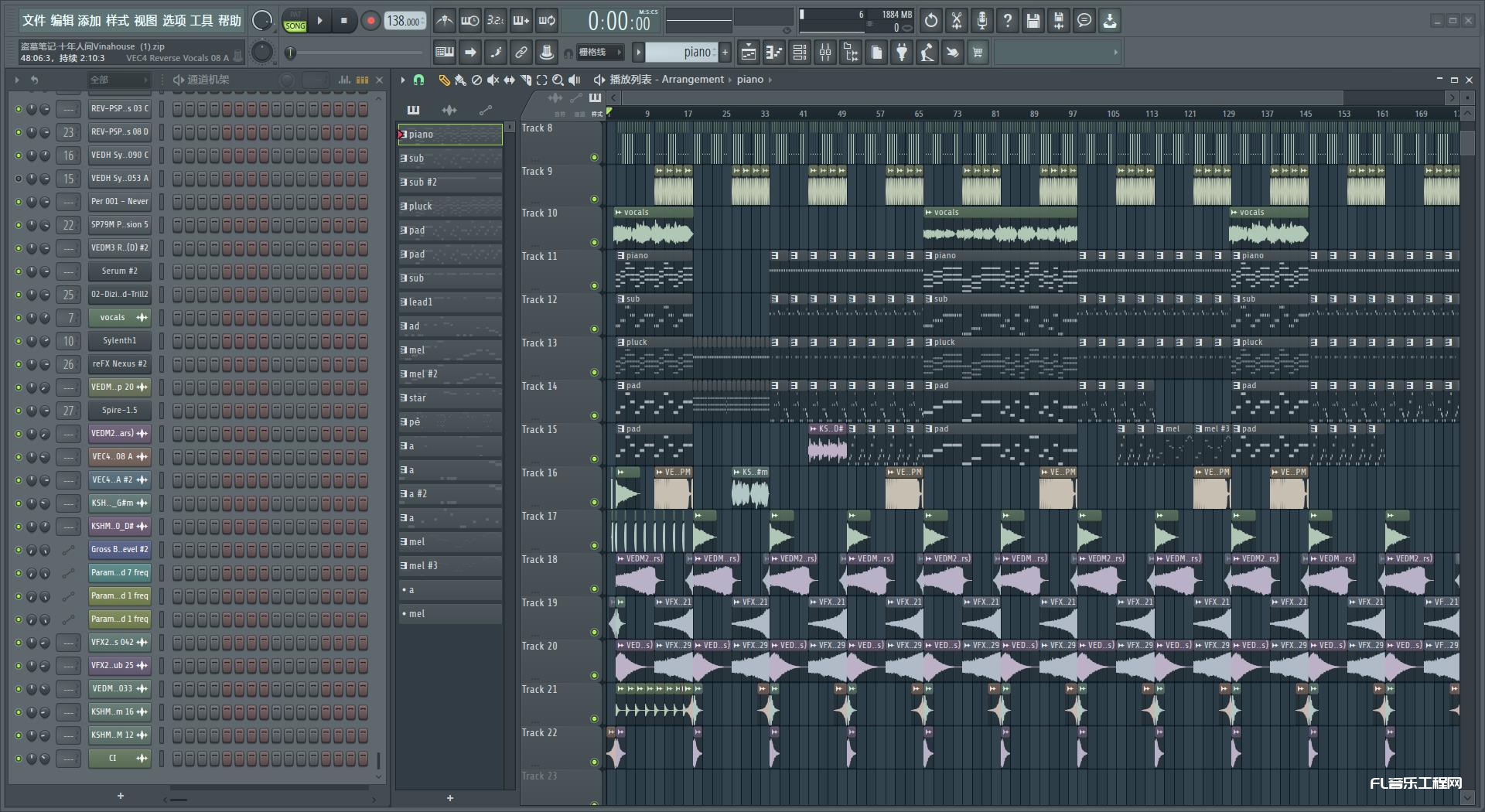Image resolution: width=1485 pixels, height=812 pixels.
Task: Open the audio editor scissors icon
Action: (957, 21)
